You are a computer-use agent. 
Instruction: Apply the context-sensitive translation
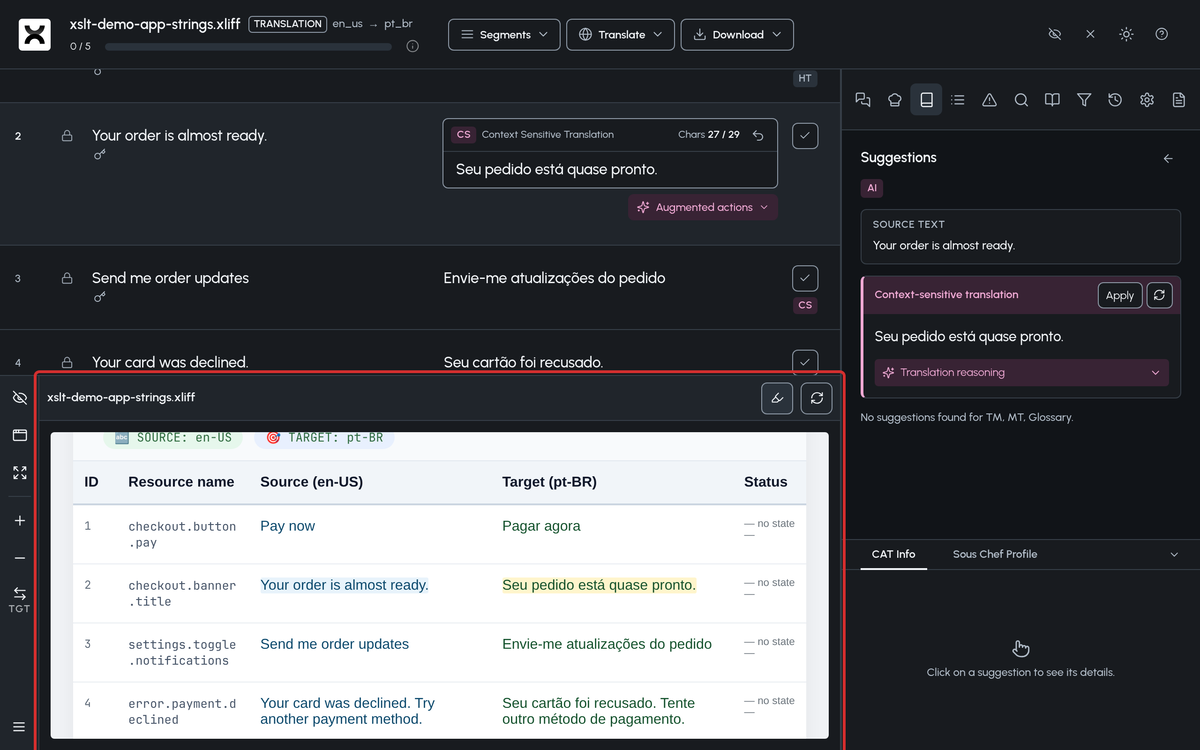1120,295
